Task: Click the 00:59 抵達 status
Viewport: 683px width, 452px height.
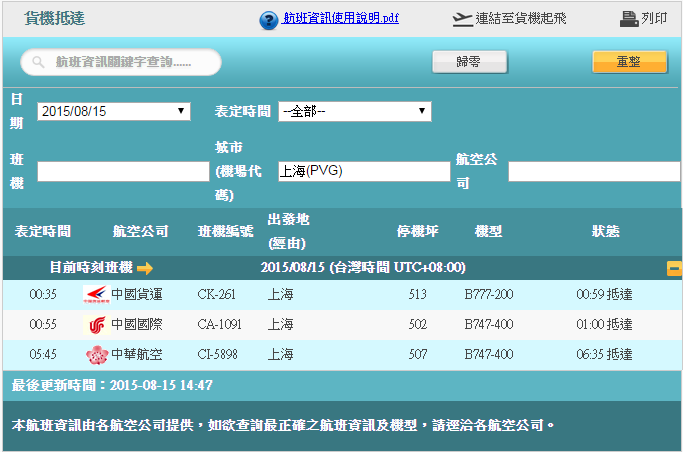Action: click(605, 295)
